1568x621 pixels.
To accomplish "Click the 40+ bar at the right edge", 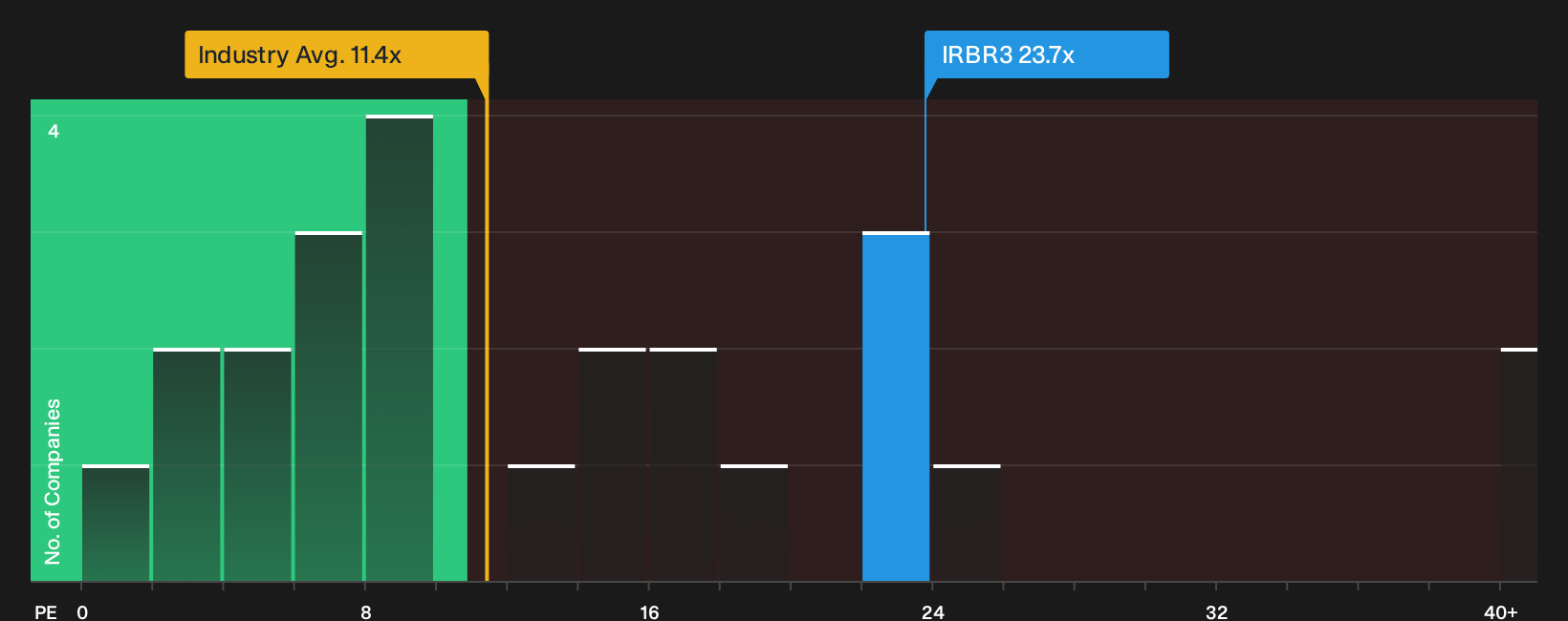I will [1519, 464].
